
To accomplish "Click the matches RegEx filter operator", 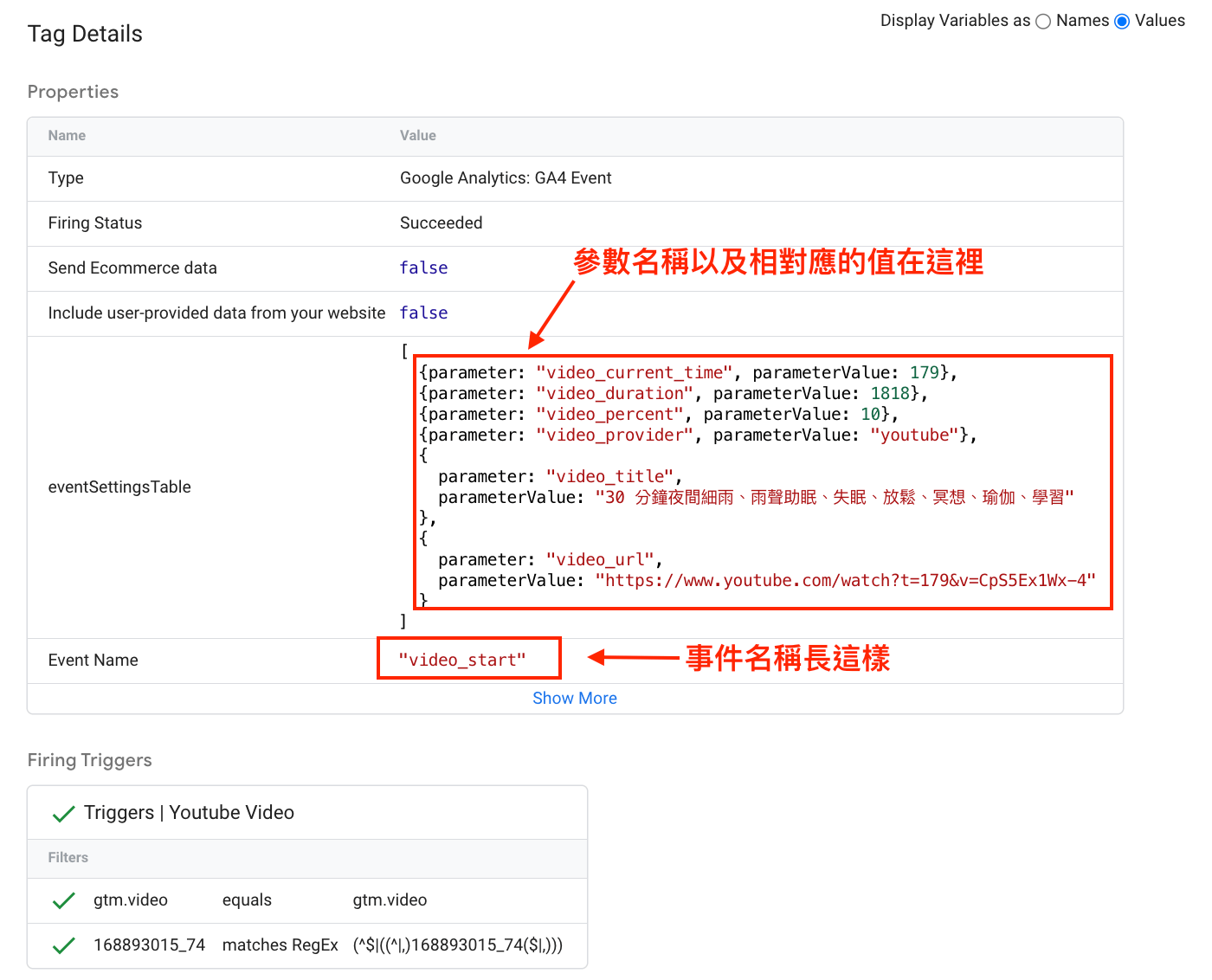I will [280, 945].
